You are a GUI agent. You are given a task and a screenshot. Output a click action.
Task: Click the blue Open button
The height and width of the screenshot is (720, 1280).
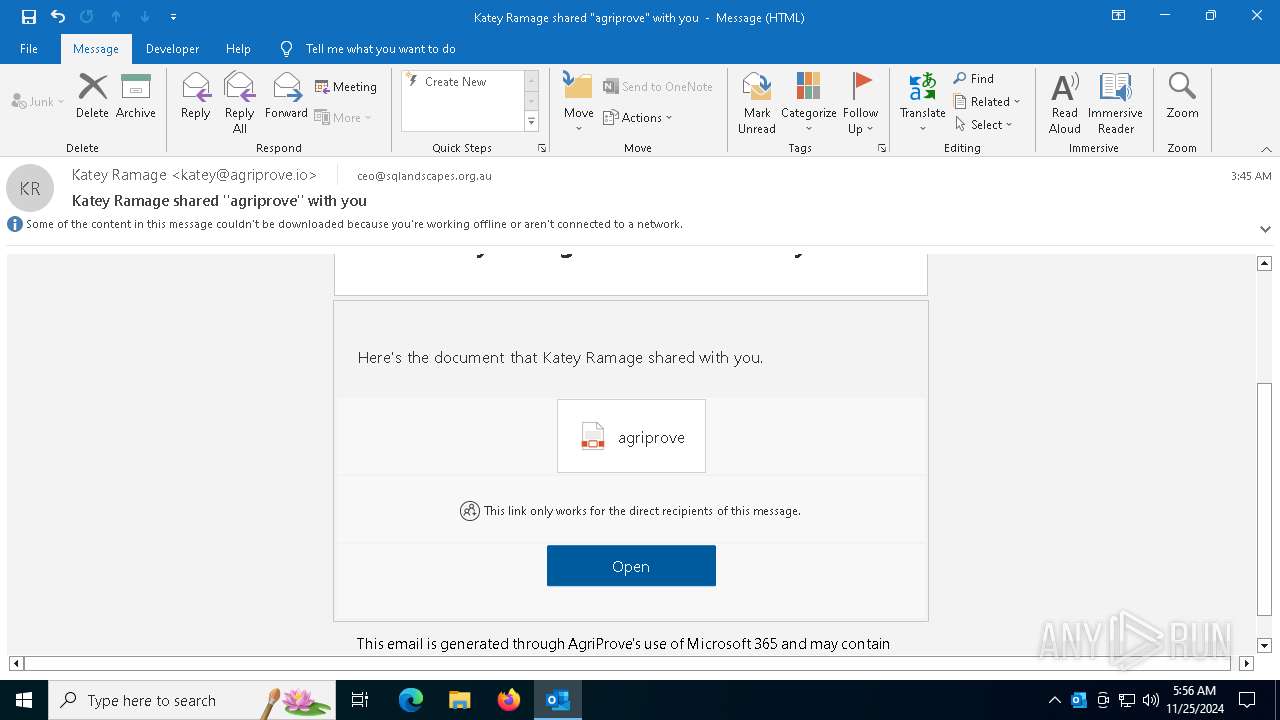[x=631, y=566]
